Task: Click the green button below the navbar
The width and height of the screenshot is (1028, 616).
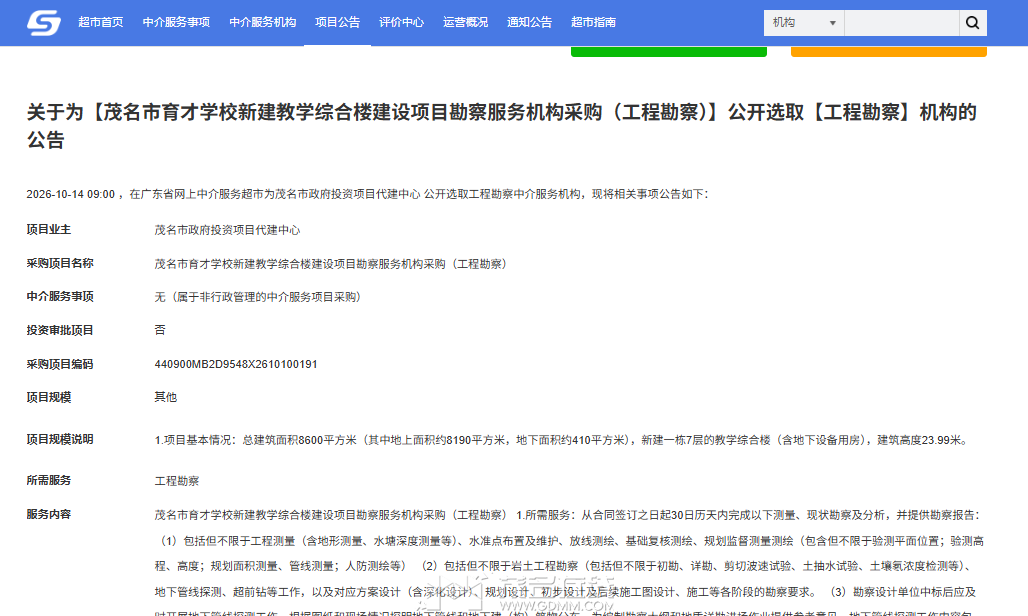Action: (669, 51)
